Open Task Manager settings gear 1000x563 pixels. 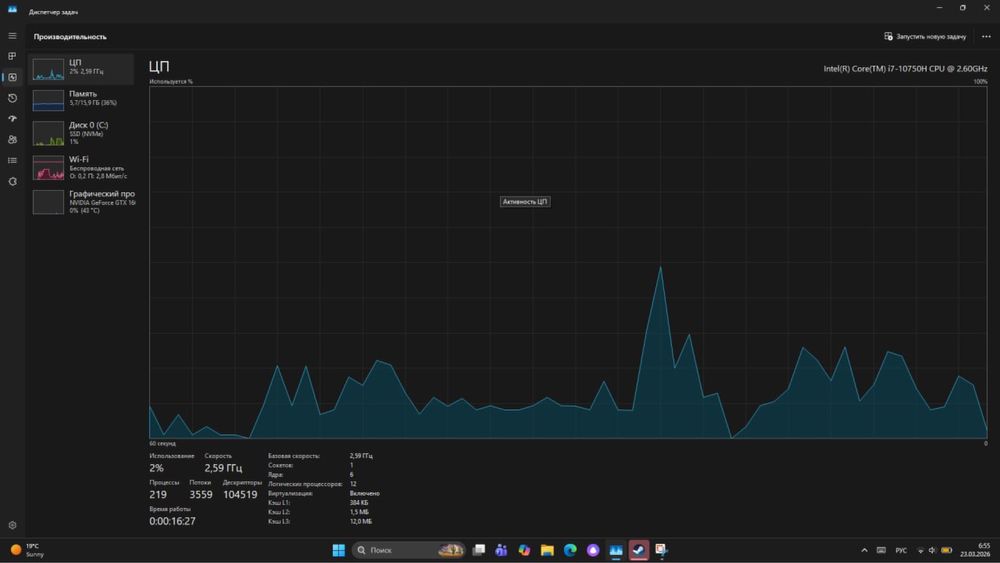pyautogui.click(x=12, y=525)
